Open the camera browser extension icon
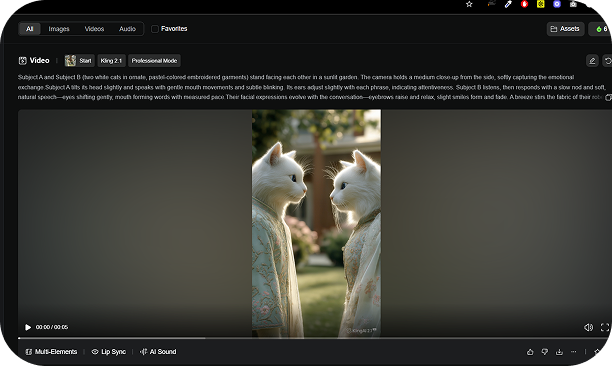This screenshot has width=612, height=366. (573, 4)
